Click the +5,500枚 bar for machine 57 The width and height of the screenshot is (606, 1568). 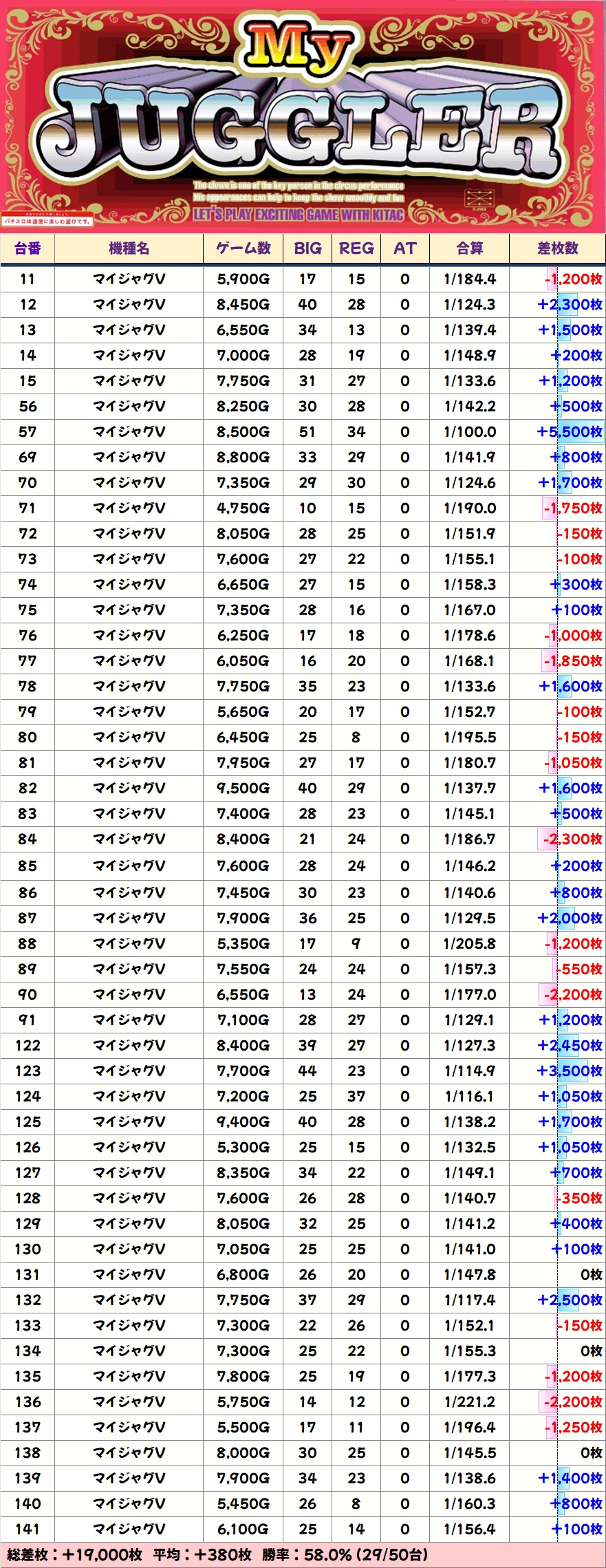tap(570, 432)
